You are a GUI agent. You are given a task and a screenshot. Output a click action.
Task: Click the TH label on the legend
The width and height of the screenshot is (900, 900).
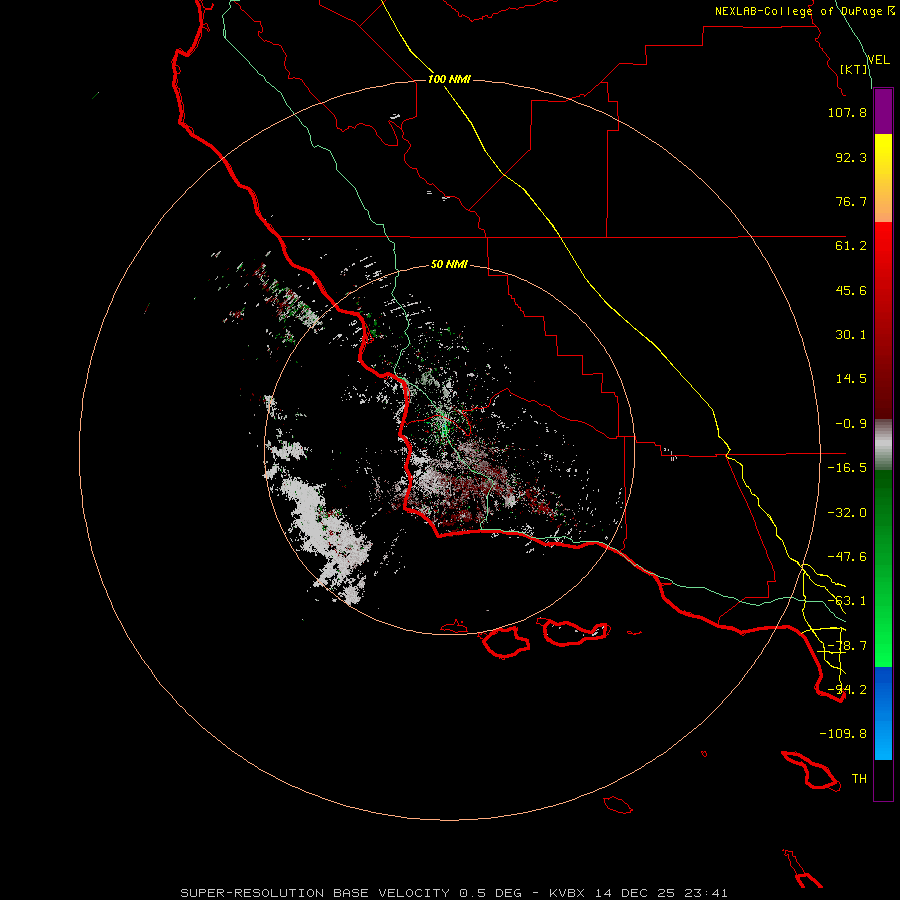[859, 779]
